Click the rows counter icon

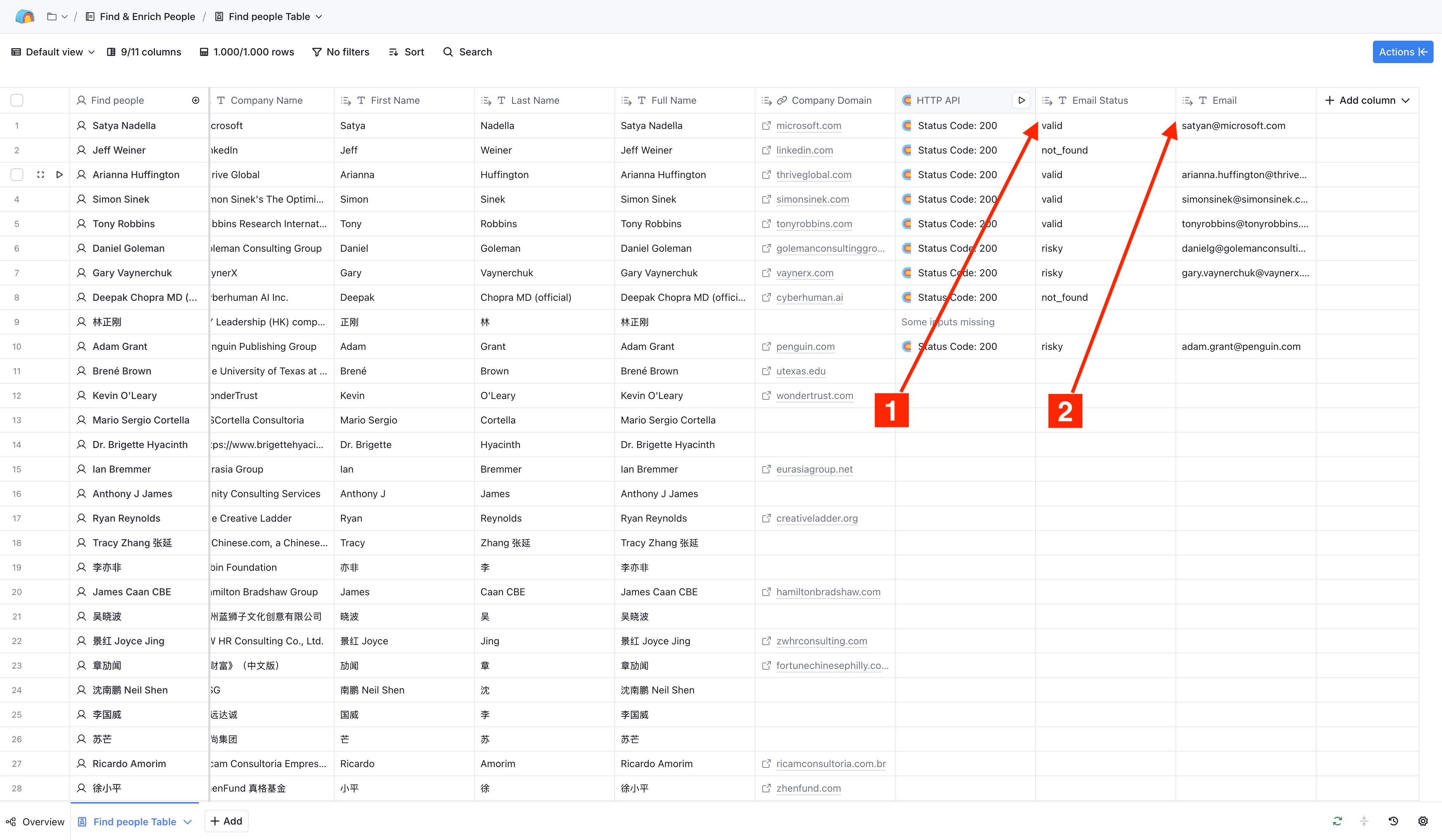click(x=204, y=52)
